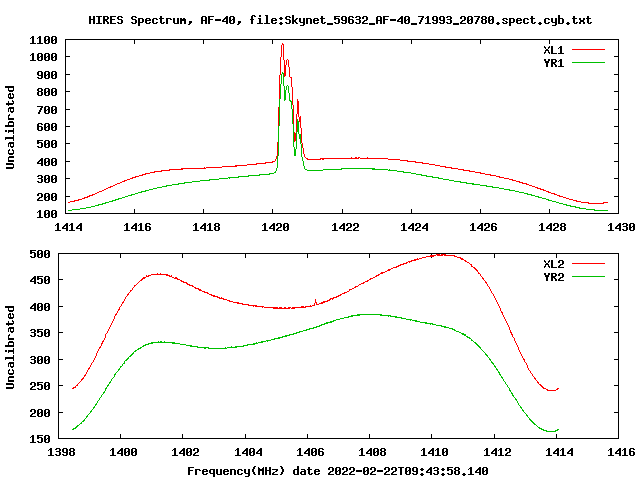Click the XL2 legend label
640x480 pixels.
tap(553, 264)
